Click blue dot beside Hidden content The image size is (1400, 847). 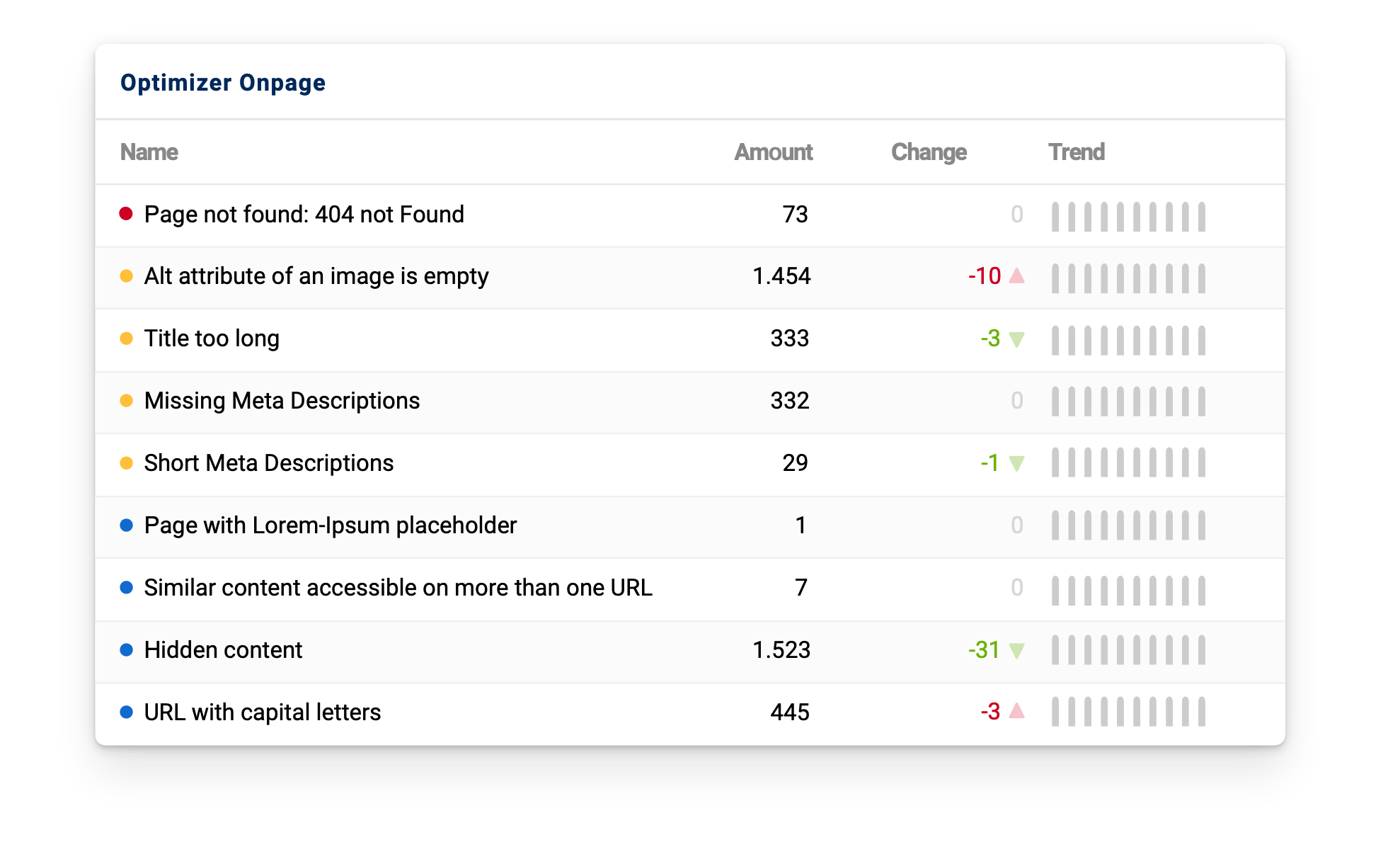[126, 650]
